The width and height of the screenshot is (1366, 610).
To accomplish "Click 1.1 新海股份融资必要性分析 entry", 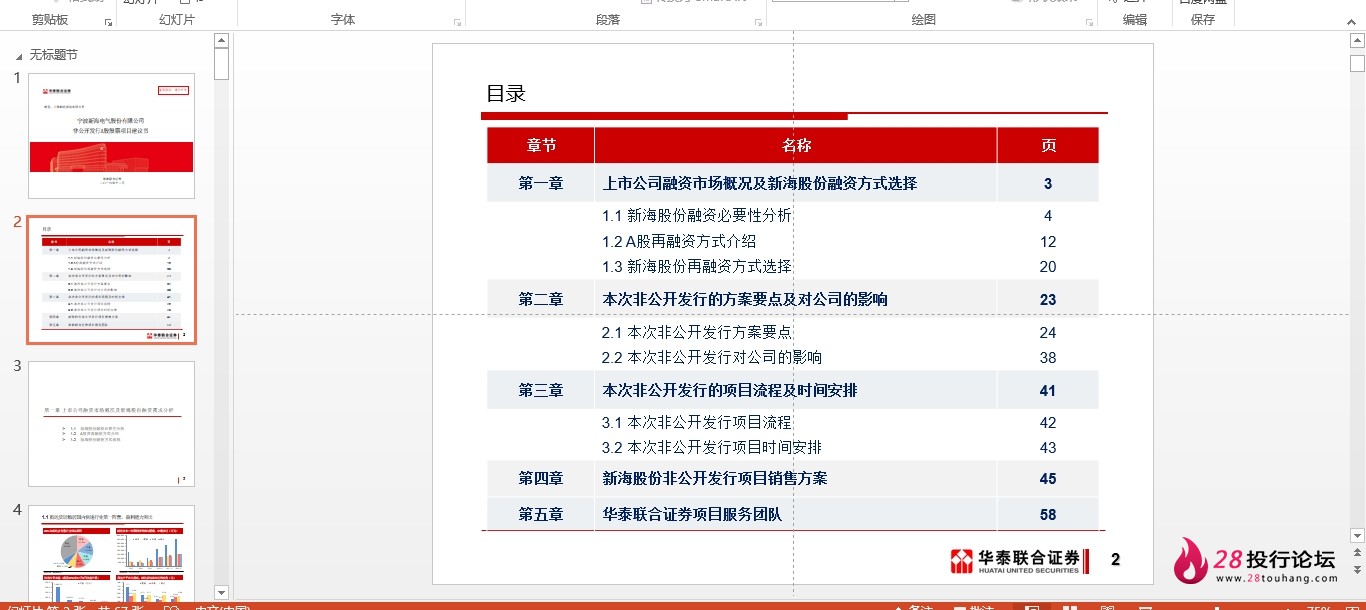I will tap(697, 216).
